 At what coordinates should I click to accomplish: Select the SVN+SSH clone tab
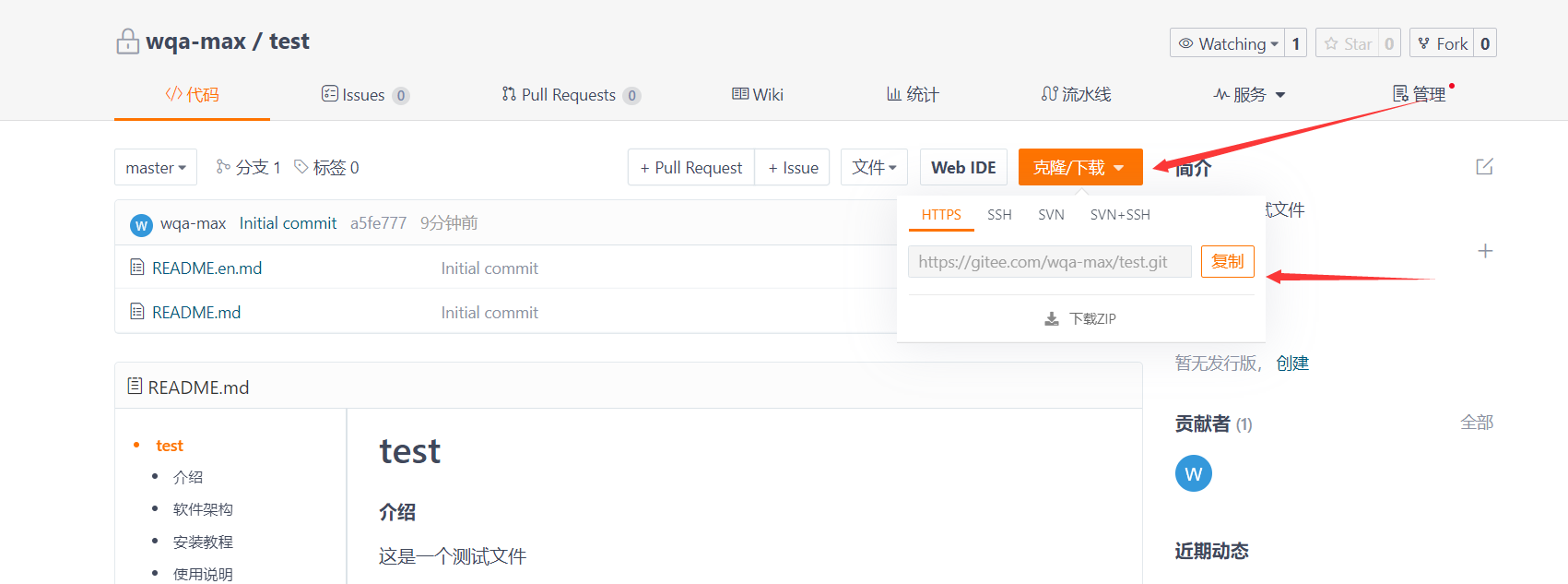click(x=1120, y=215)
